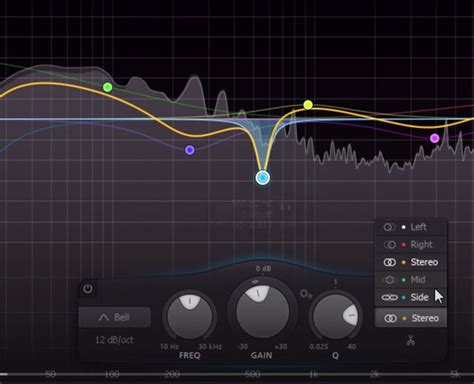The width and height of the screenshot is (474, 384).
Task: Click the gain-Q interaction gear icon
Action: tap(305, 294)
